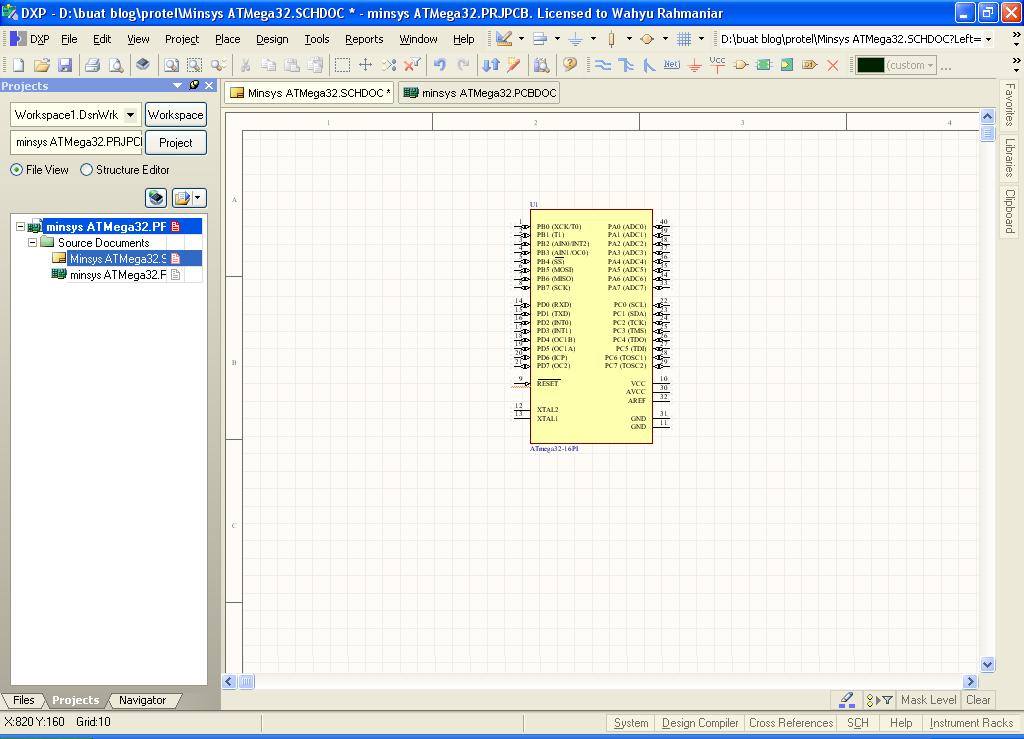Place No ERC red cross marker
Viewport: 1024px width, 739px height.
point(833,65)
